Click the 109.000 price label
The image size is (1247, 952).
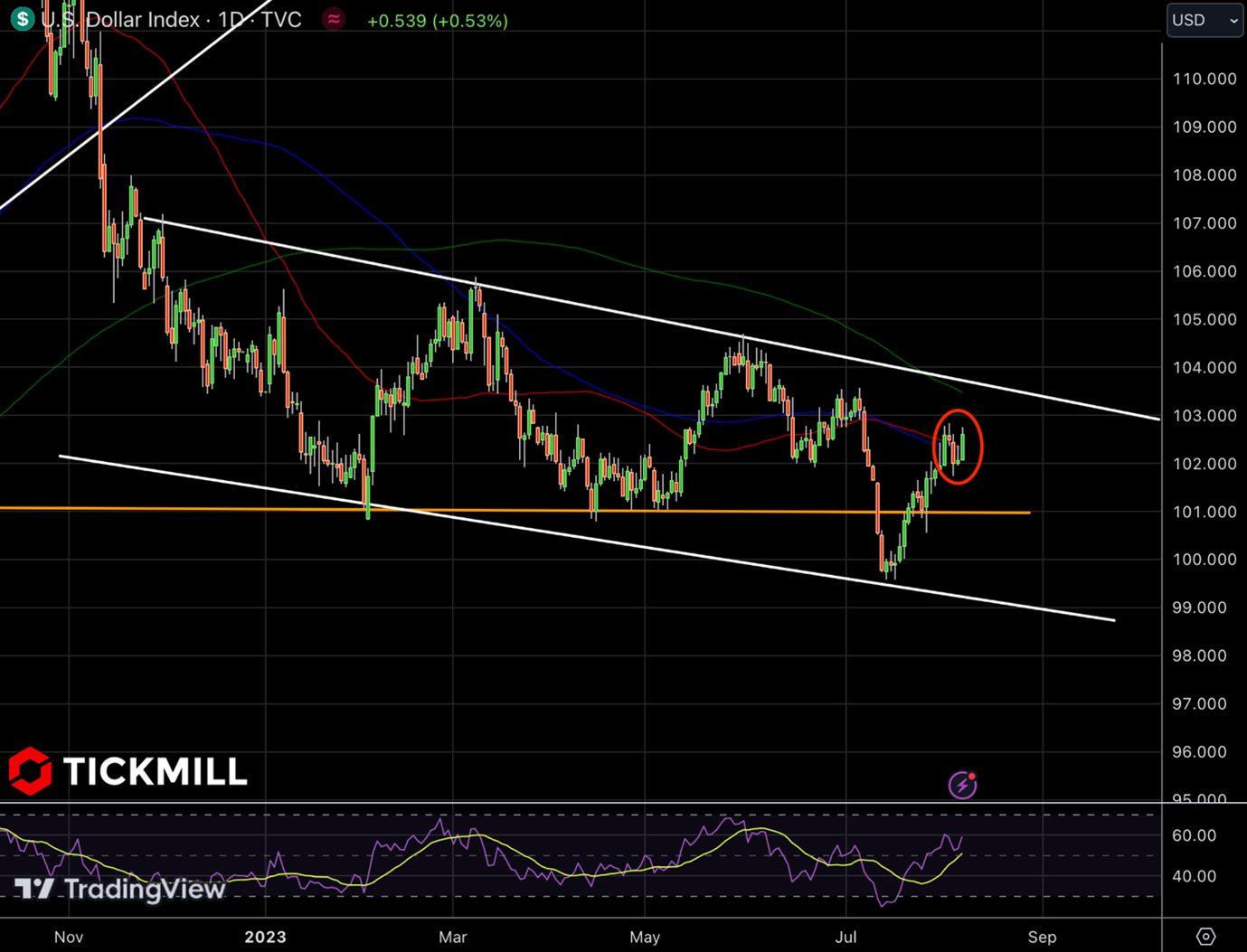click(x=1204, y=127)
